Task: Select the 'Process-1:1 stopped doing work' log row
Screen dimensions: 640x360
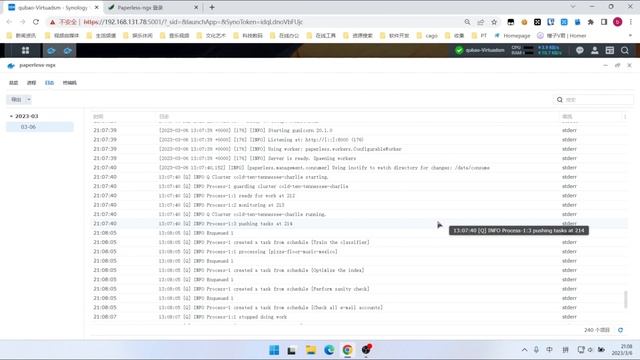Action: pos(359,317)
